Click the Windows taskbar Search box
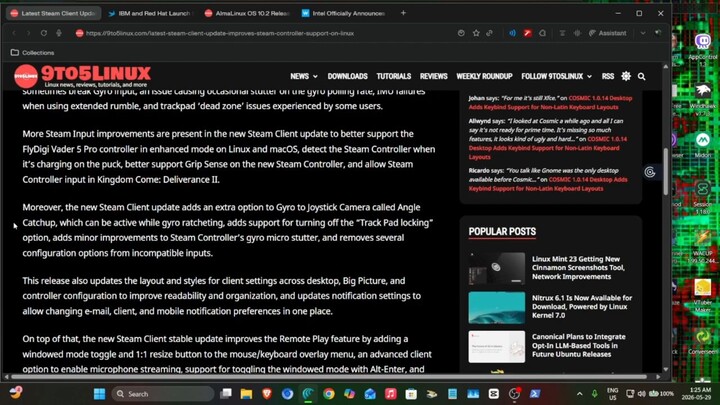This screenshot has height=405, width=720. point(163,394)
